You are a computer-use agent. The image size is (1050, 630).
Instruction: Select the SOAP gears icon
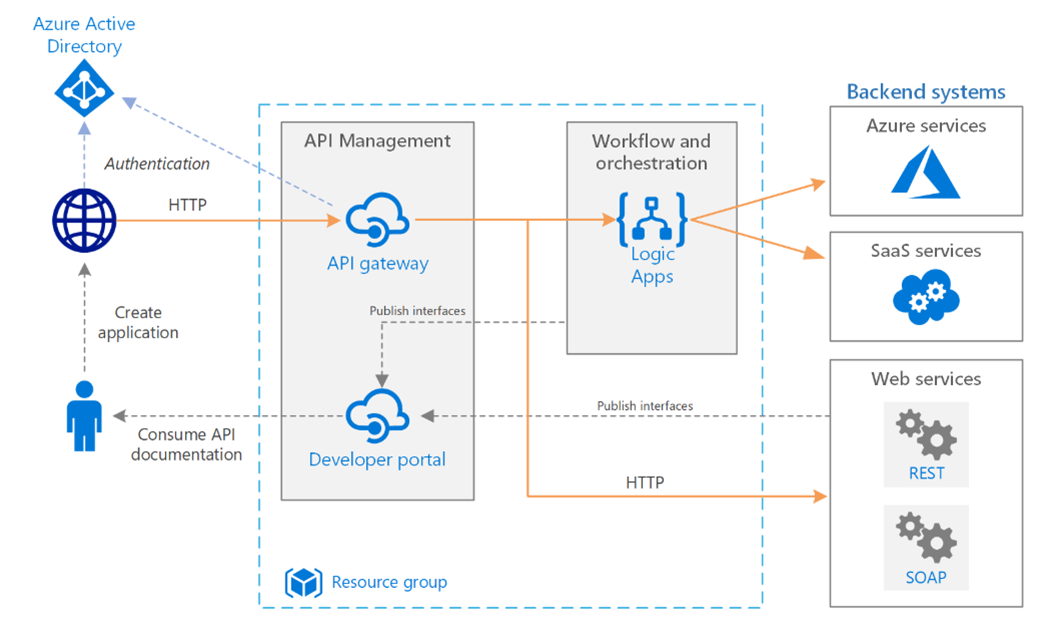point(926,538)
